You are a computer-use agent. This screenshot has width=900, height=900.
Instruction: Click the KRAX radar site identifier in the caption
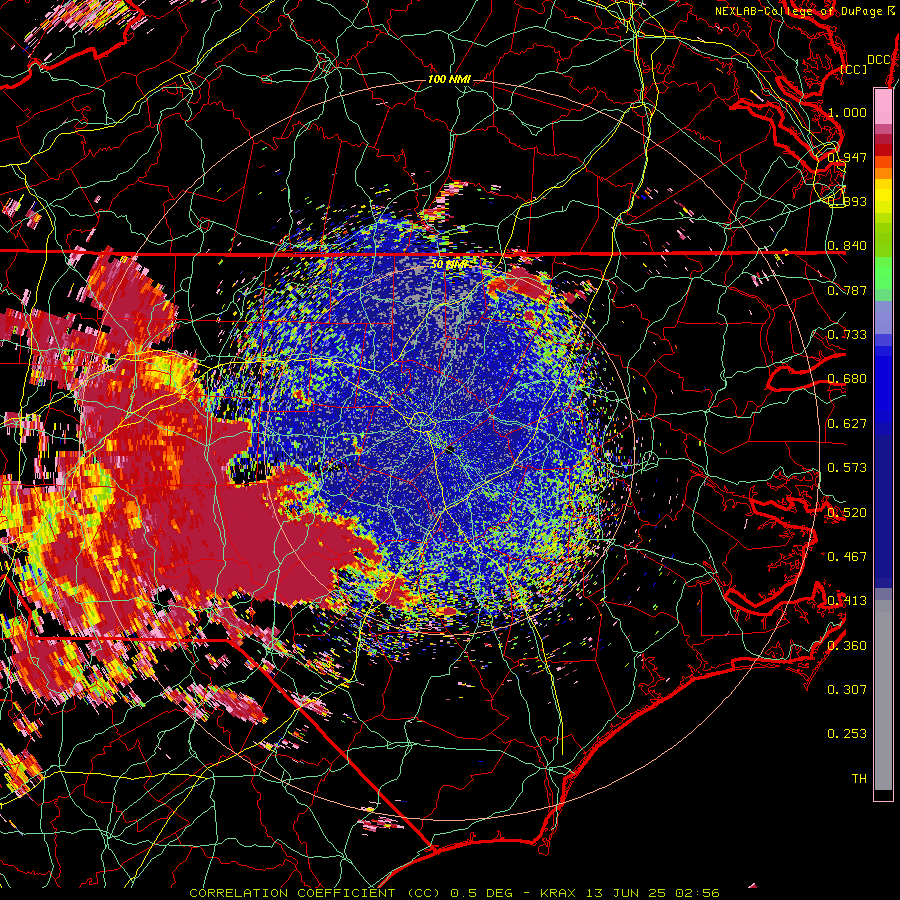(x=558, y=893)
